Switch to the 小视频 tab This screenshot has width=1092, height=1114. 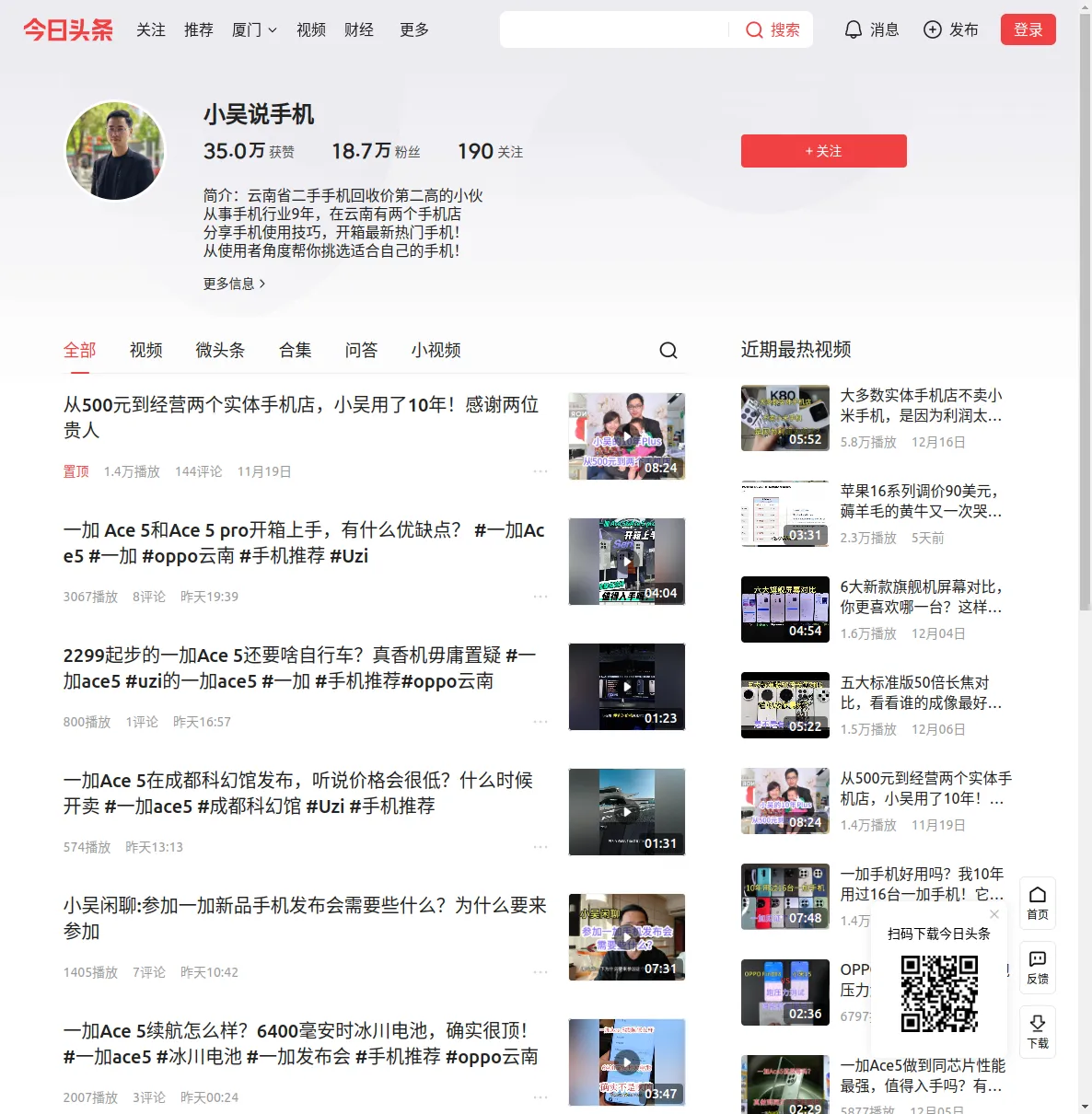pyautogui.click(x=436, y=350)
